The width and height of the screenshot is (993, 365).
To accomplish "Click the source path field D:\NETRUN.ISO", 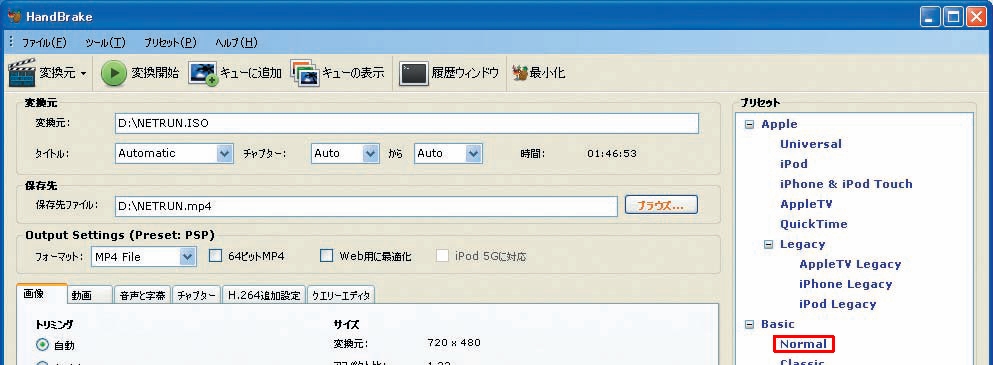I will point(407,123).
